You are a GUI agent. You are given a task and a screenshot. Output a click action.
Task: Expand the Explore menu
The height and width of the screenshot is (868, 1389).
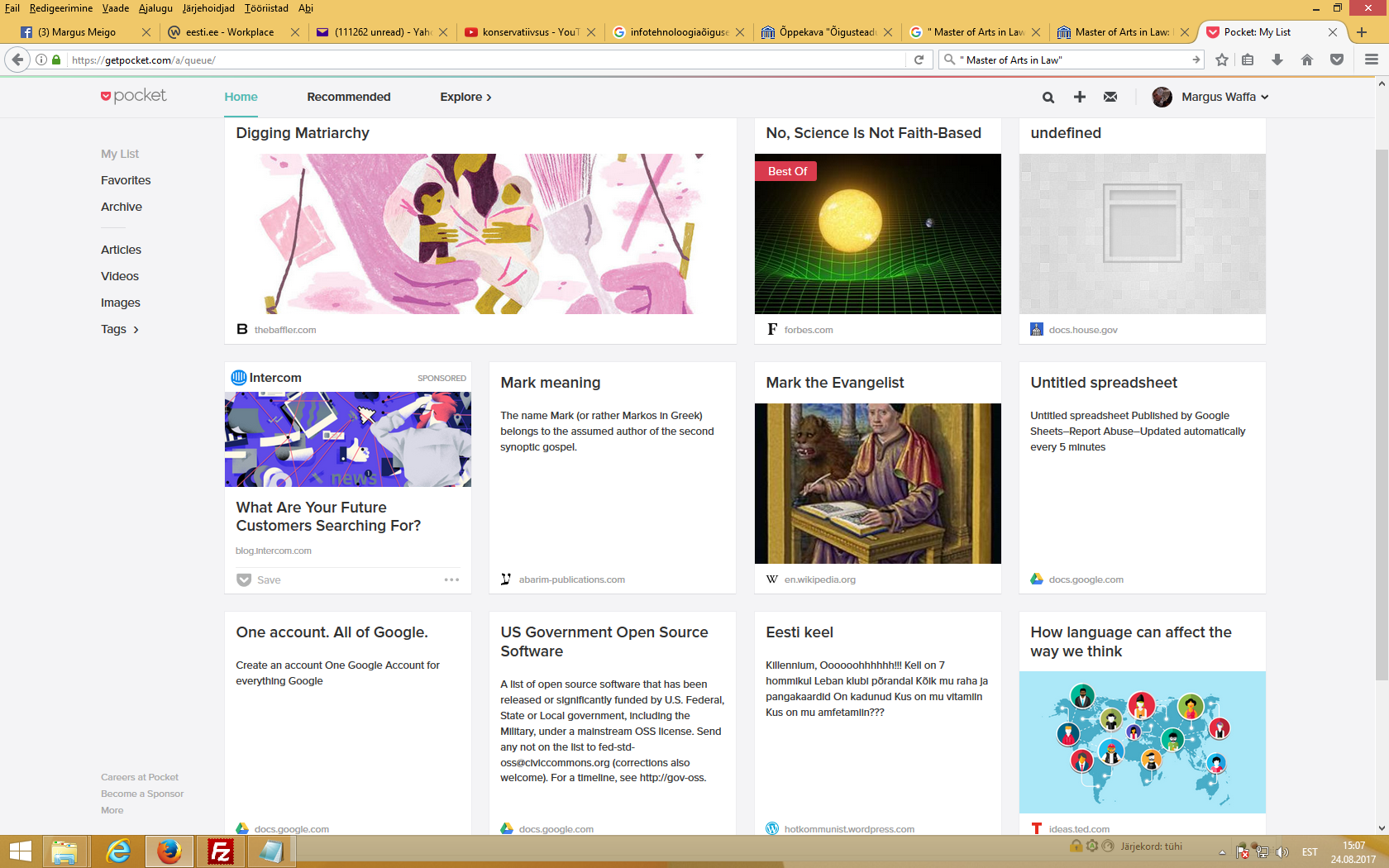(x=466, y=97)
